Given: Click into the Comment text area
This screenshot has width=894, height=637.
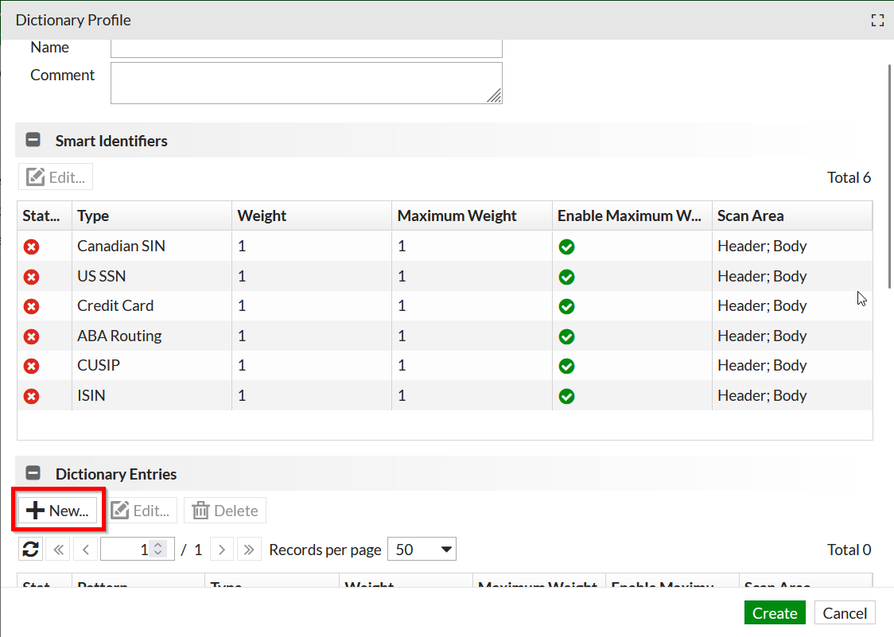Looking at the screenshot, I should 306,83.
